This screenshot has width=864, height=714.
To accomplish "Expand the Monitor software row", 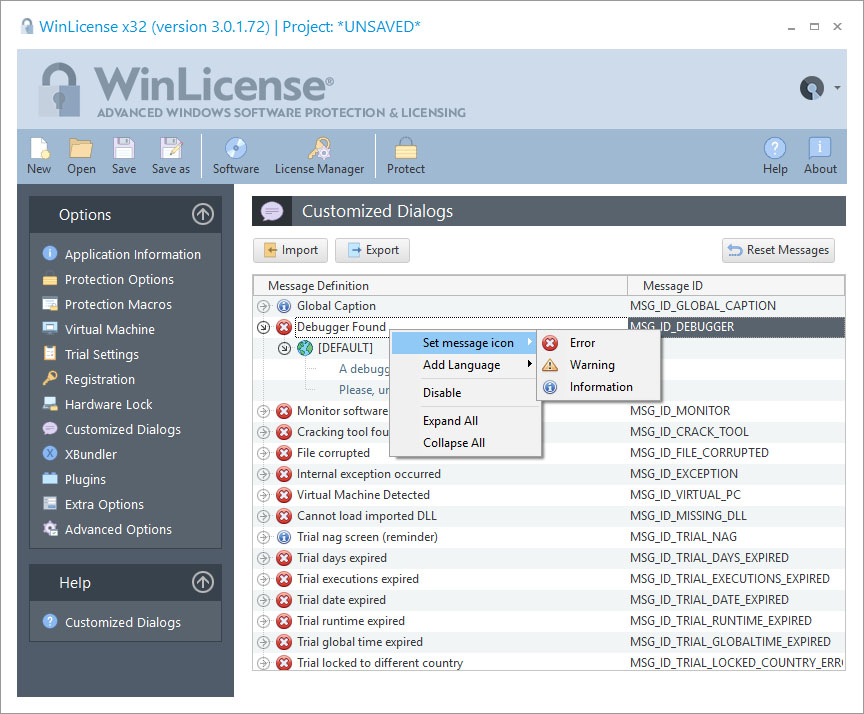I will coord(263,411).
